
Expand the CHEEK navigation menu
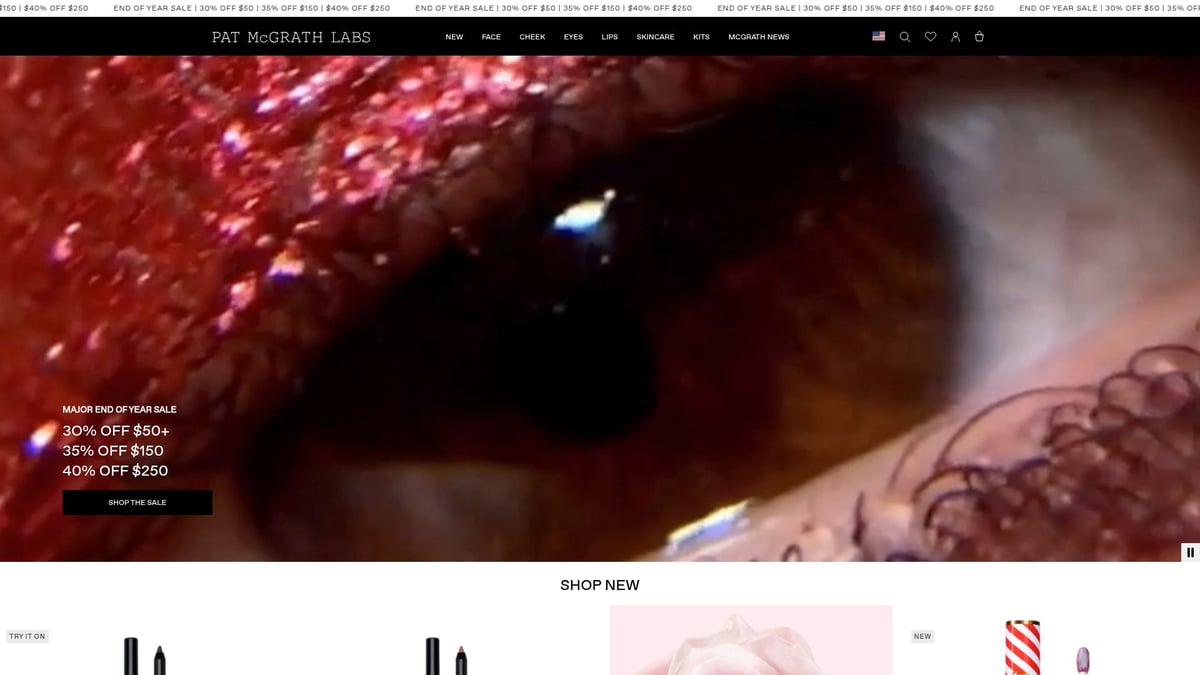(532, 37)
